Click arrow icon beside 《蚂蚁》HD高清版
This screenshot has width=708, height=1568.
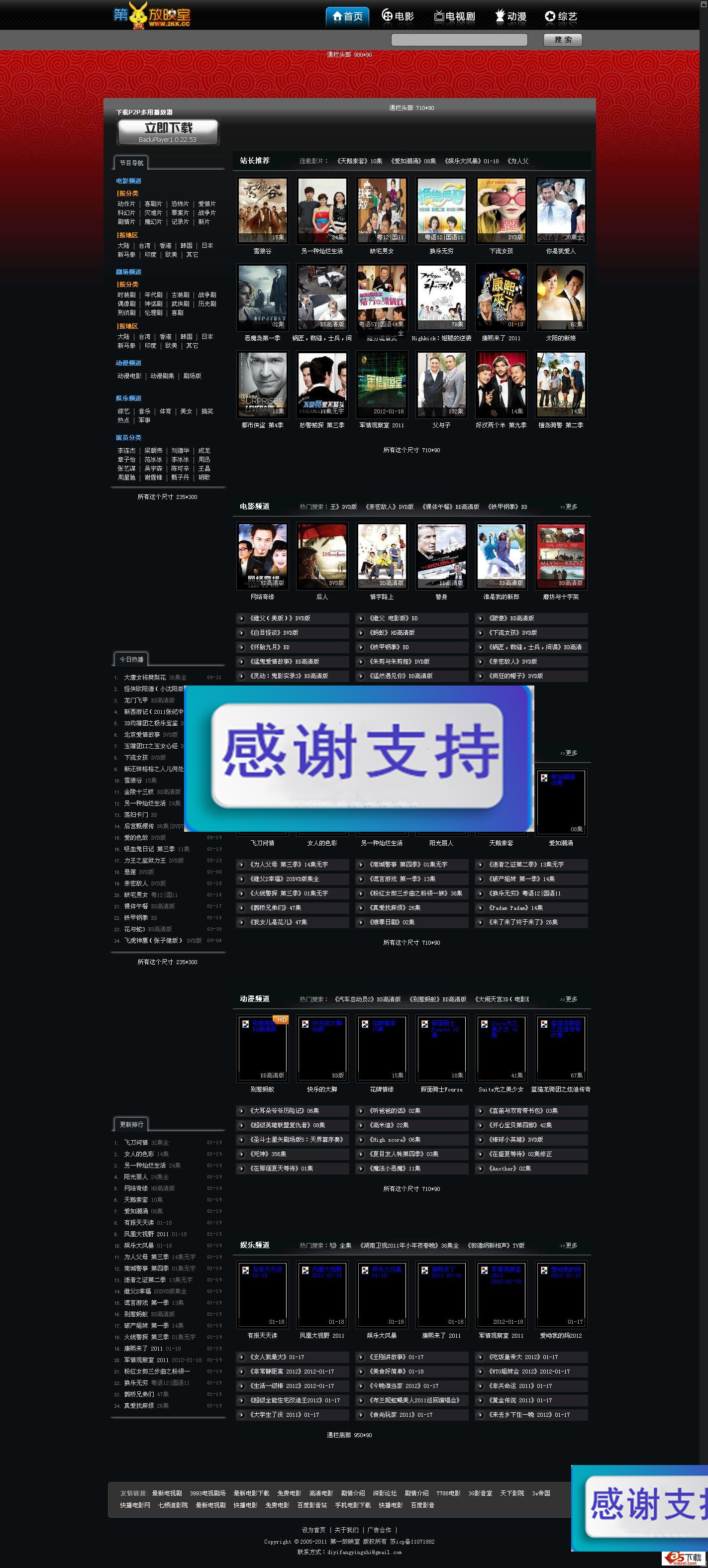click(x=361, y=633)
